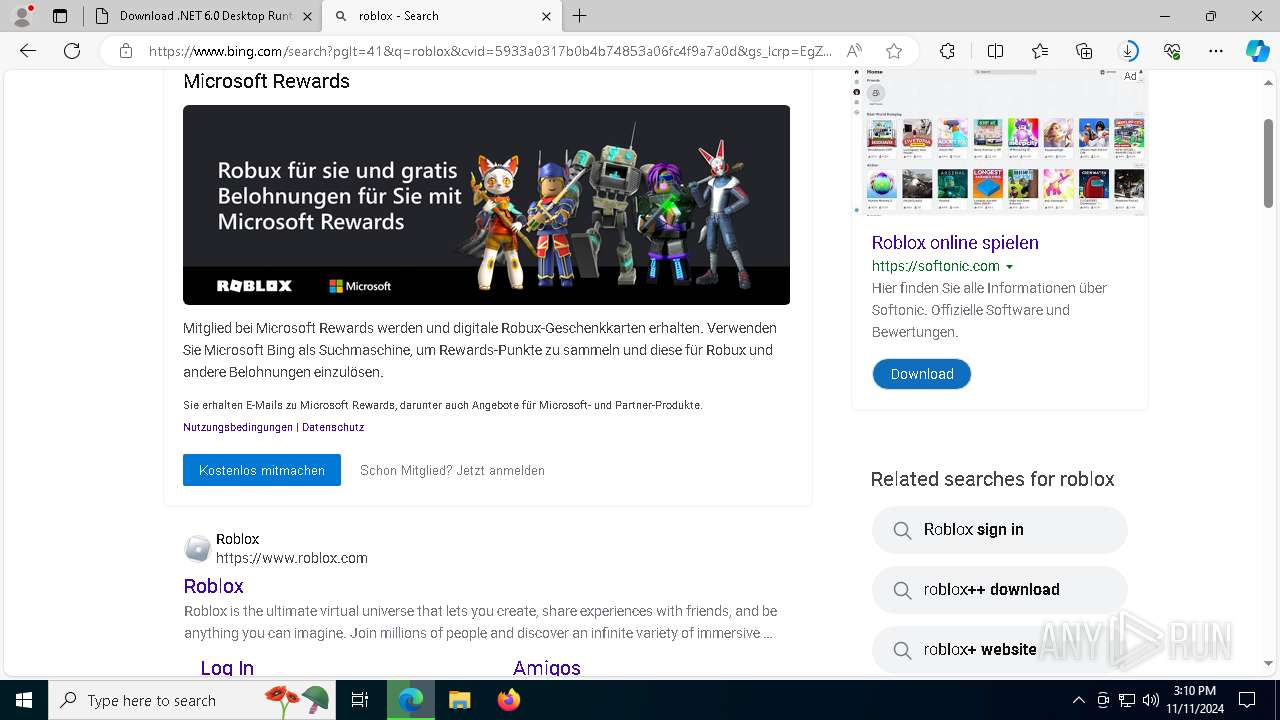View site information via the lock icon
1280x720 pixels.
(x=125, y=51)
